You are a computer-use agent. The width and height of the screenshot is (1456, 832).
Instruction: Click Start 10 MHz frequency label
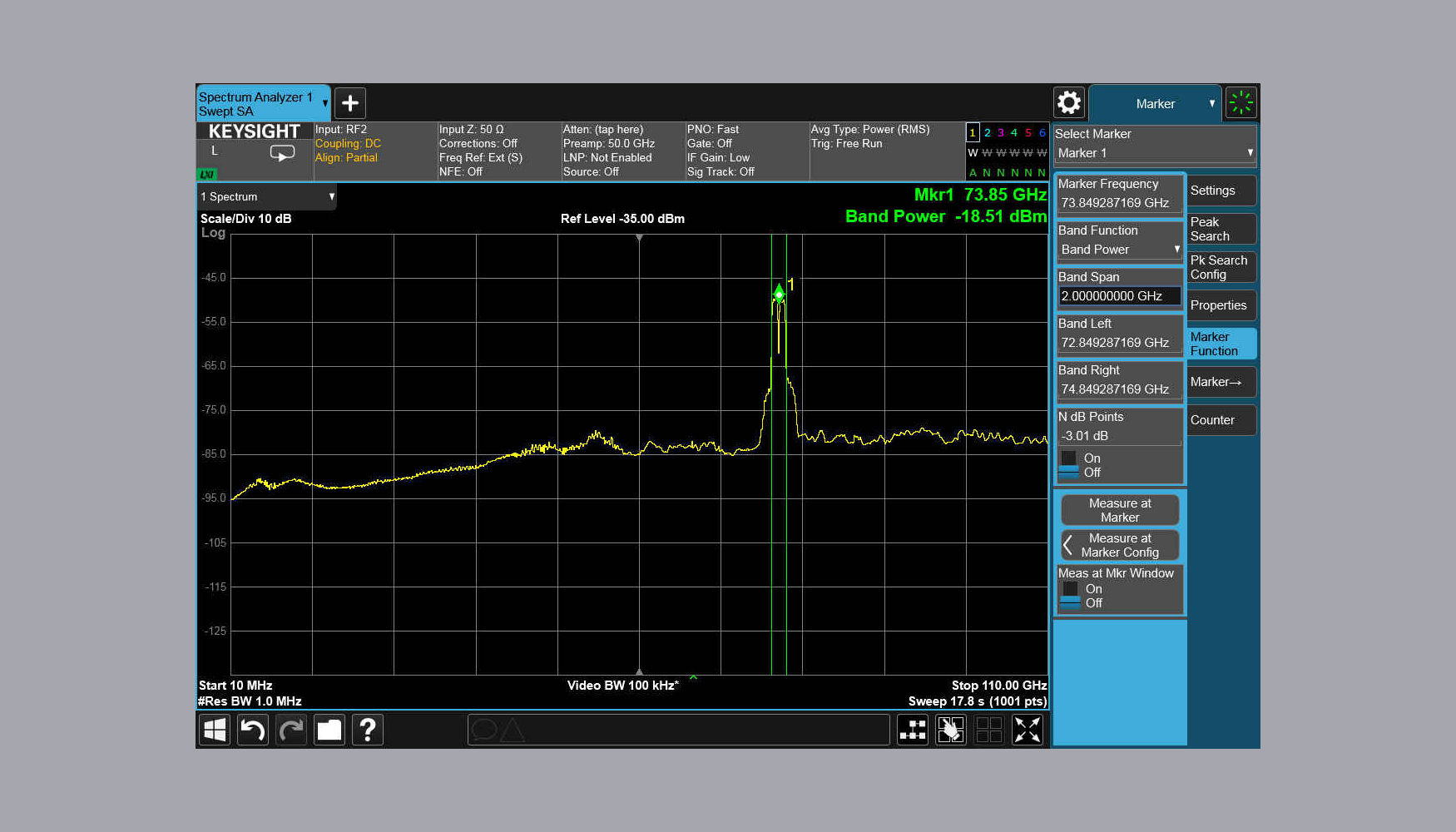235,686
